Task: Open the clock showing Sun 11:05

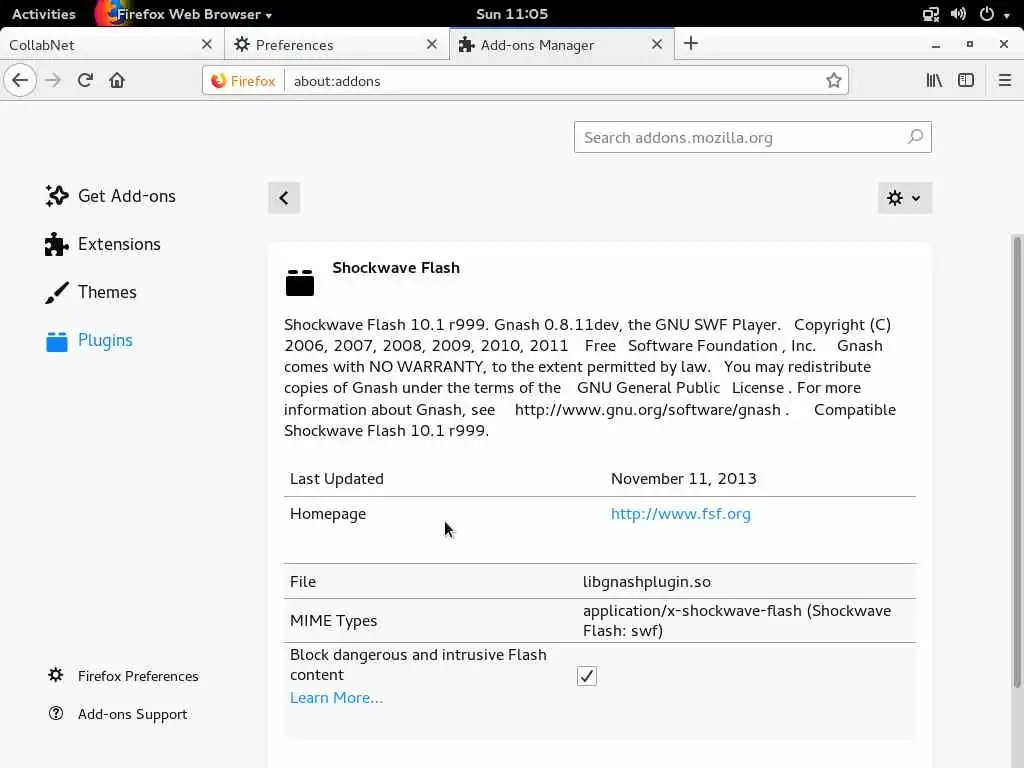Action: tap(512, 14)
